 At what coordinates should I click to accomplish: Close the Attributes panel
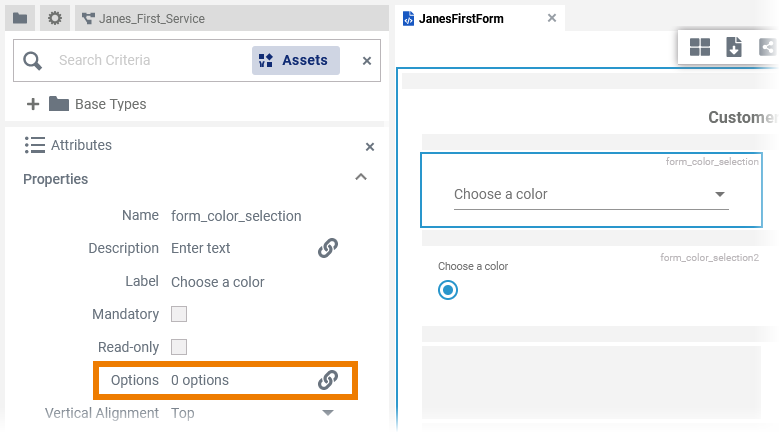point(370,147)
